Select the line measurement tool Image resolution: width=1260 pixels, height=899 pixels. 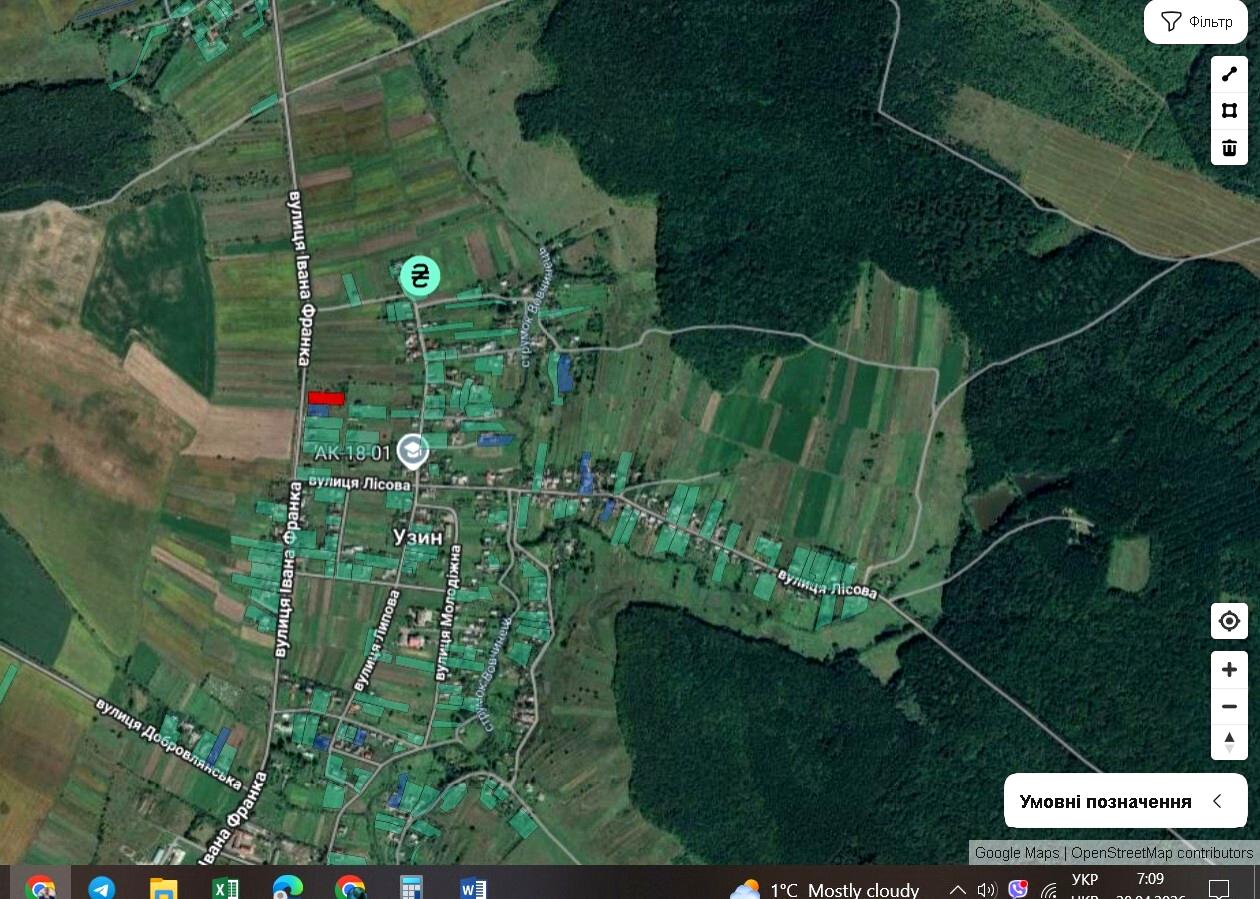(1229, 75)
